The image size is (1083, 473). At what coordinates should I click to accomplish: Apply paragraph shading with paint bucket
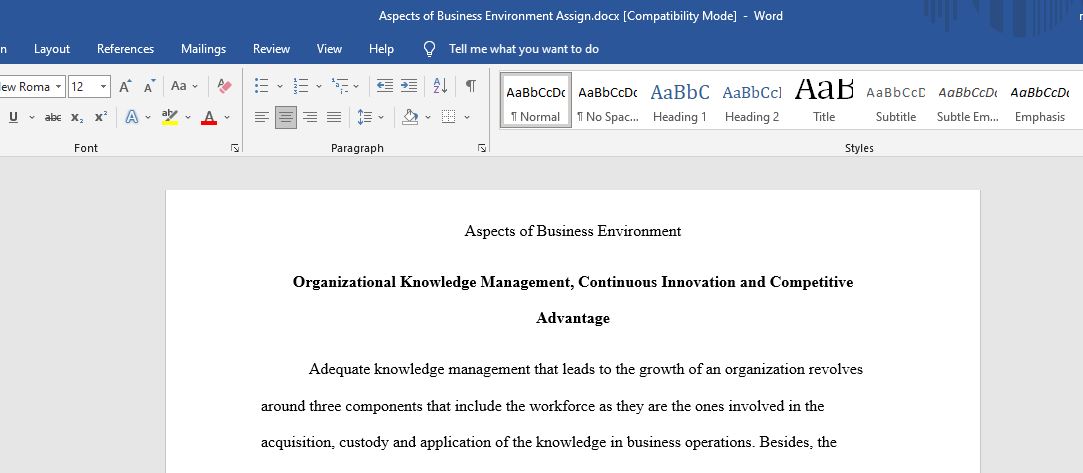410,117
